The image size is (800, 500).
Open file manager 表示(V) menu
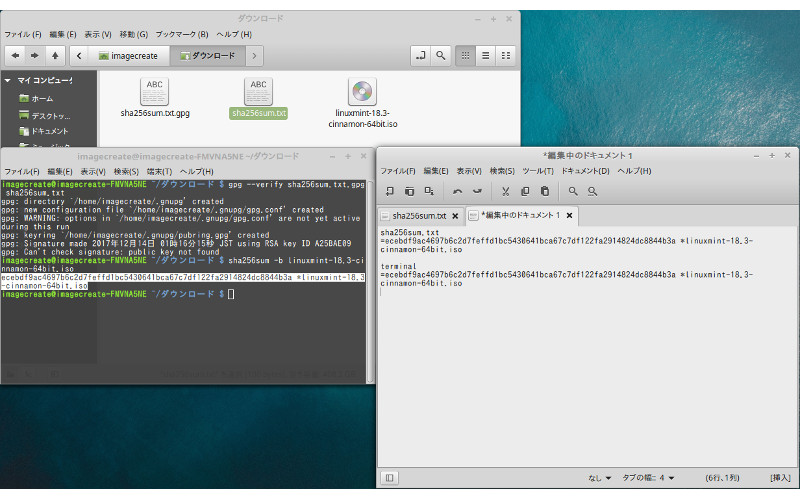tap(97, 34)
